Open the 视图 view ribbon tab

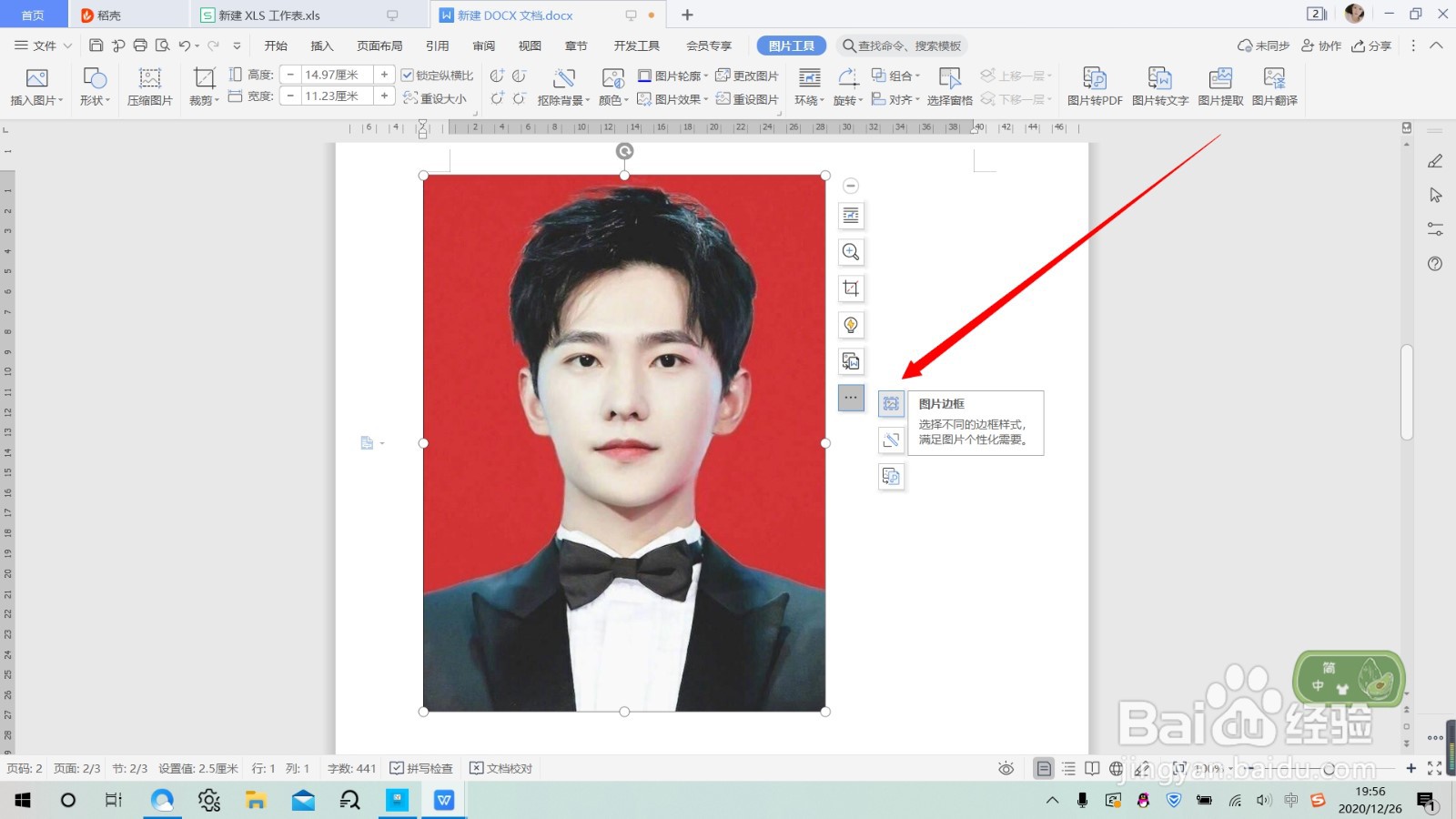[530, 45]
